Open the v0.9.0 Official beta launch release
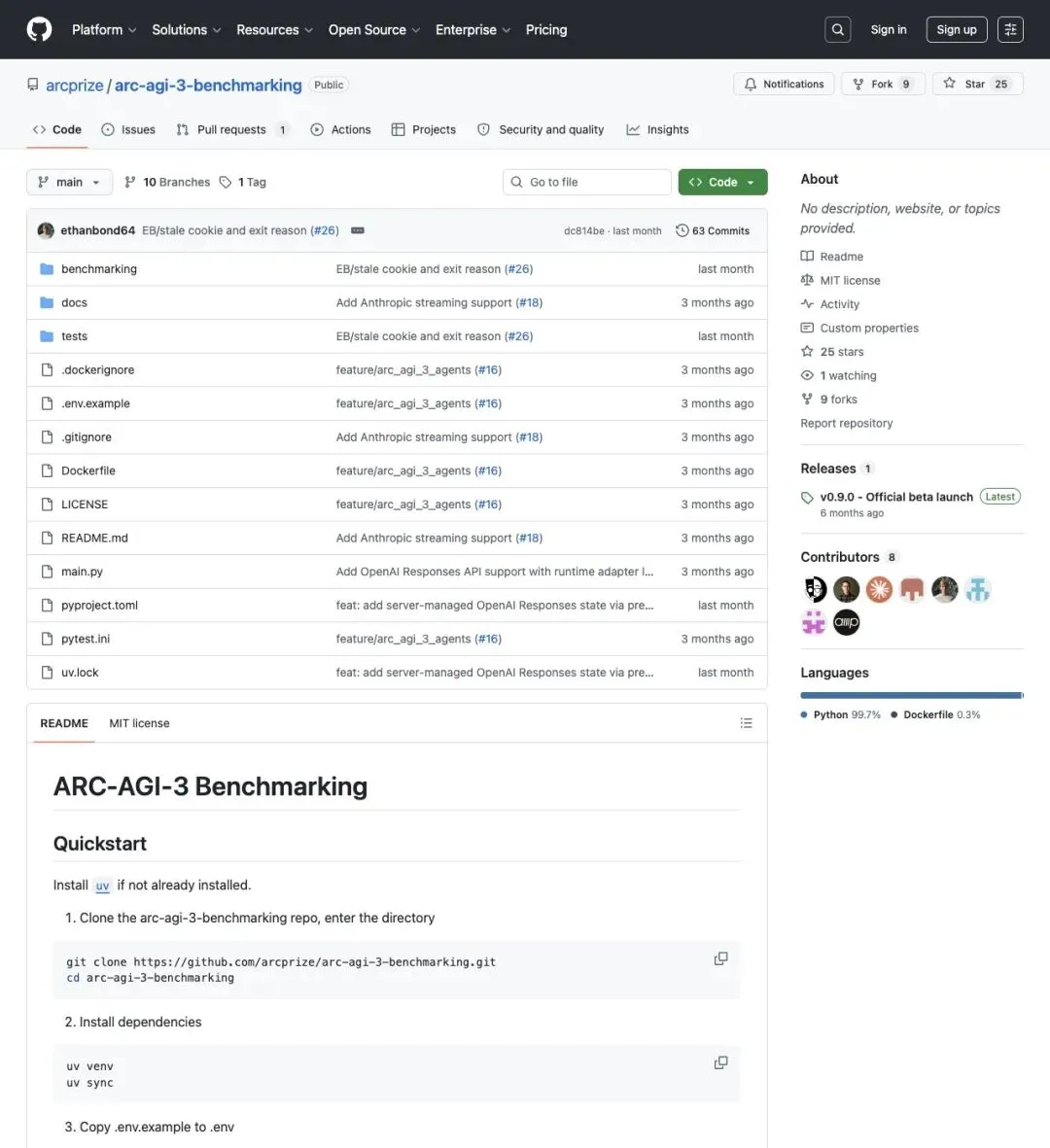Viewport: 1050px width, 1148px height. [896, 497]
